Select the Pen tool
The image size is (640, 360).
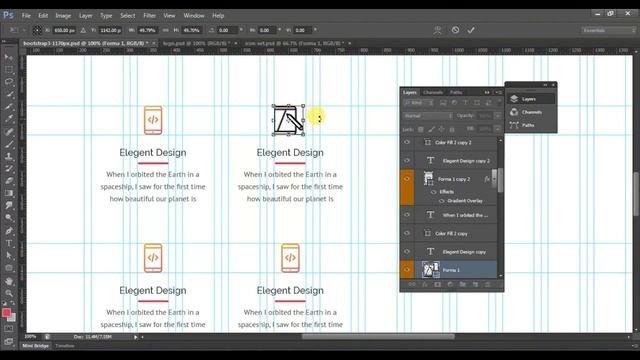(x=9, y=231)
